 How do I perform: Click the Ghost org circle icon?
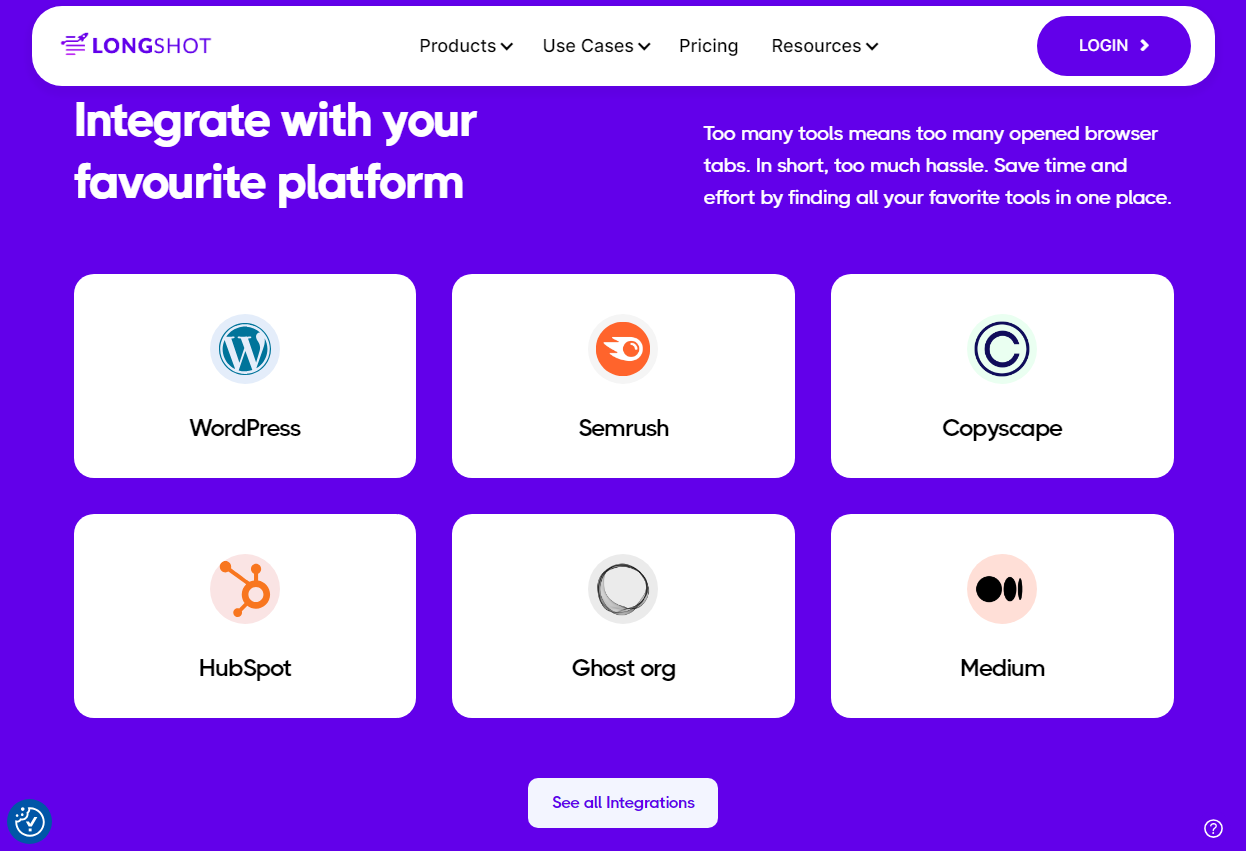pos(623,589)
